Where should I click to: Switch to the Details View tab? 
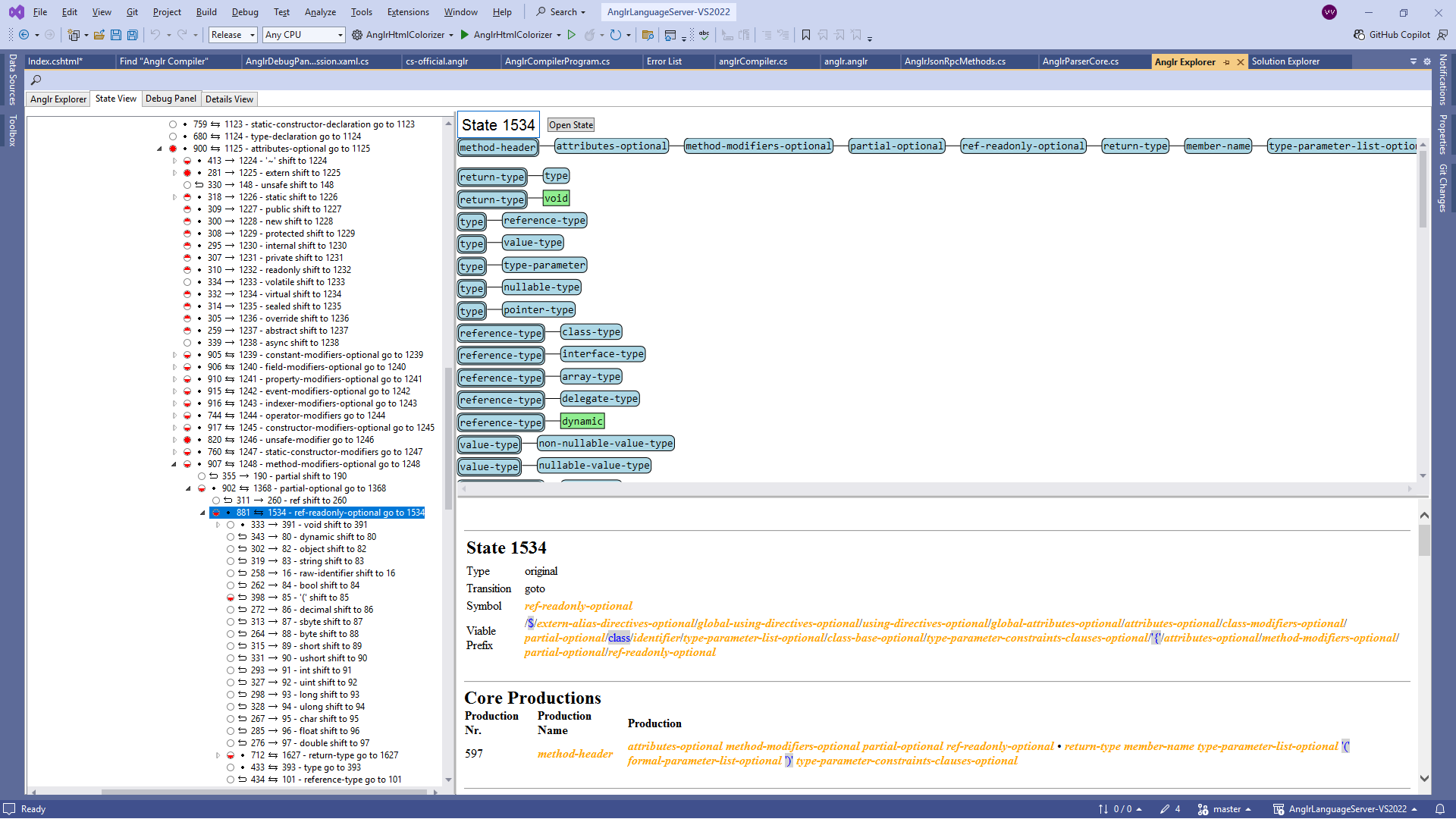pos(229,99)
